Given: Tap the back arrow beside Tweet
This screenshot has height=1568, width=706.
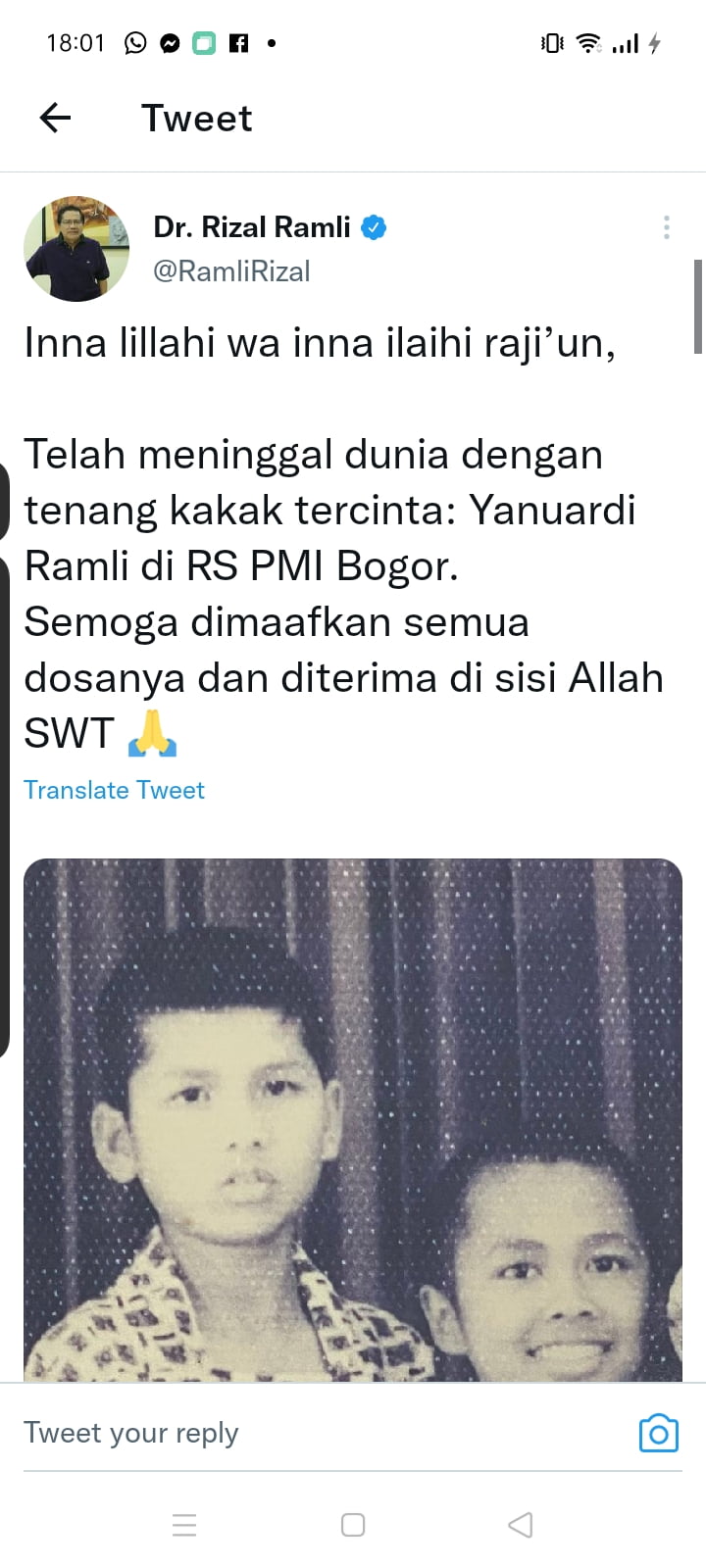Looking at the screenshot, I should point(55,119).
